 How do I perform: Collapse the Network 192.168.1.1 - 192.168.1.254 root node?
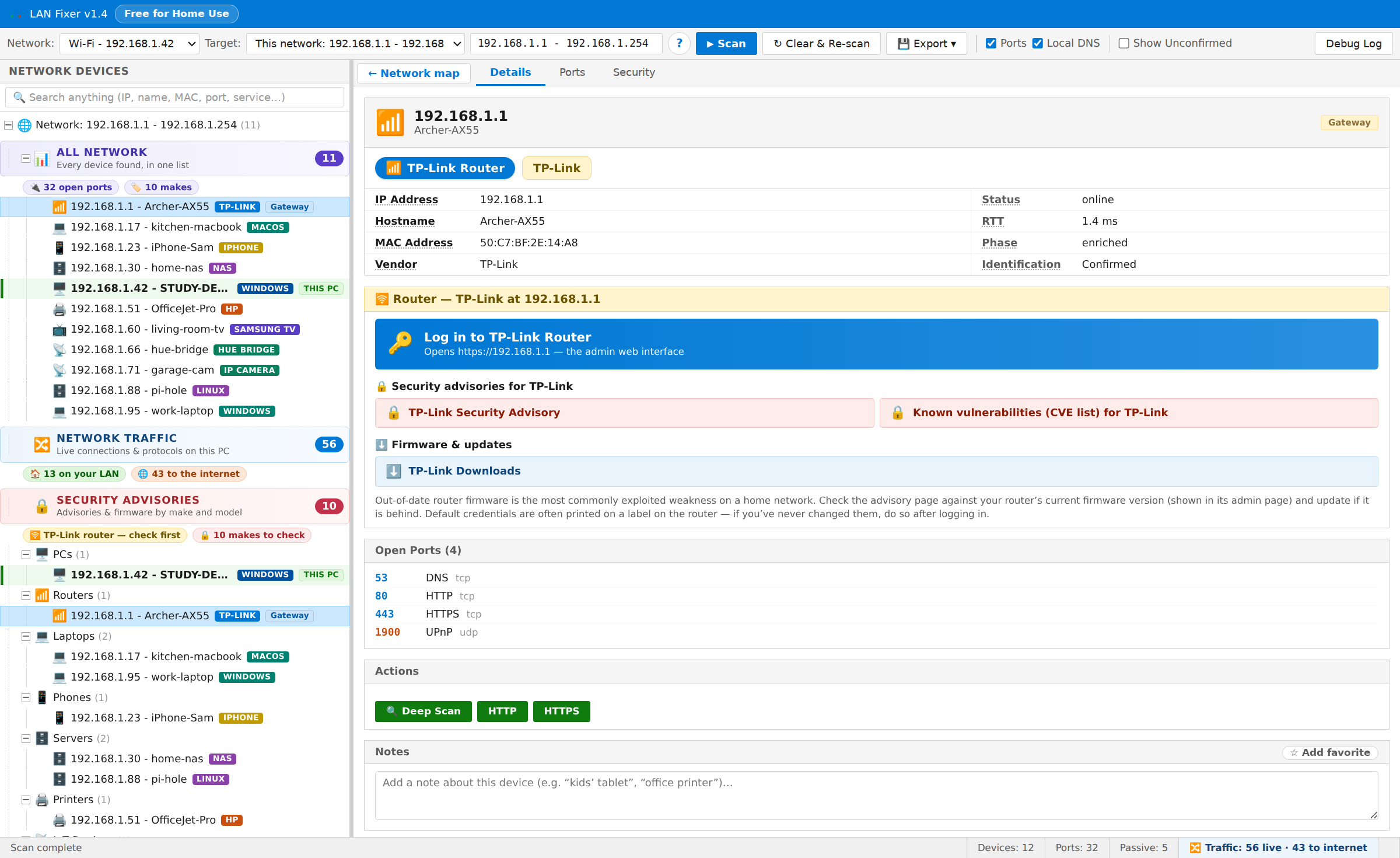8,125
